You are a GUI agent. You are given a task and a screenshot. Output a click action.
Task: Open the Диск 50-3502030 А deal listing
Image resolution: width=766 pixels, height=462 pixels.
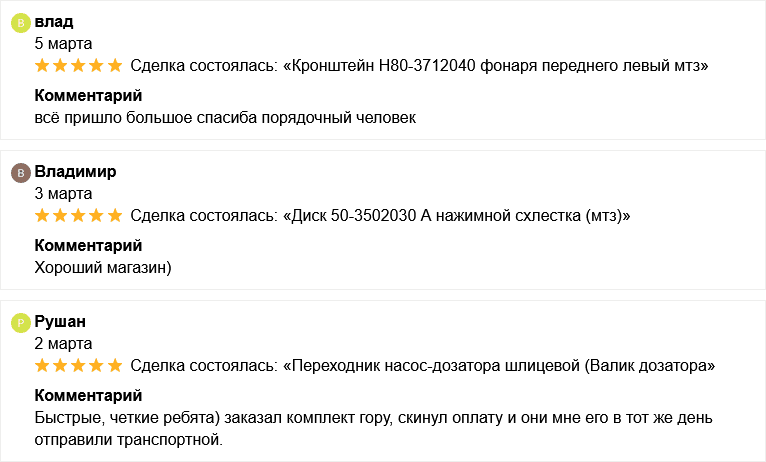pos(456,216)
